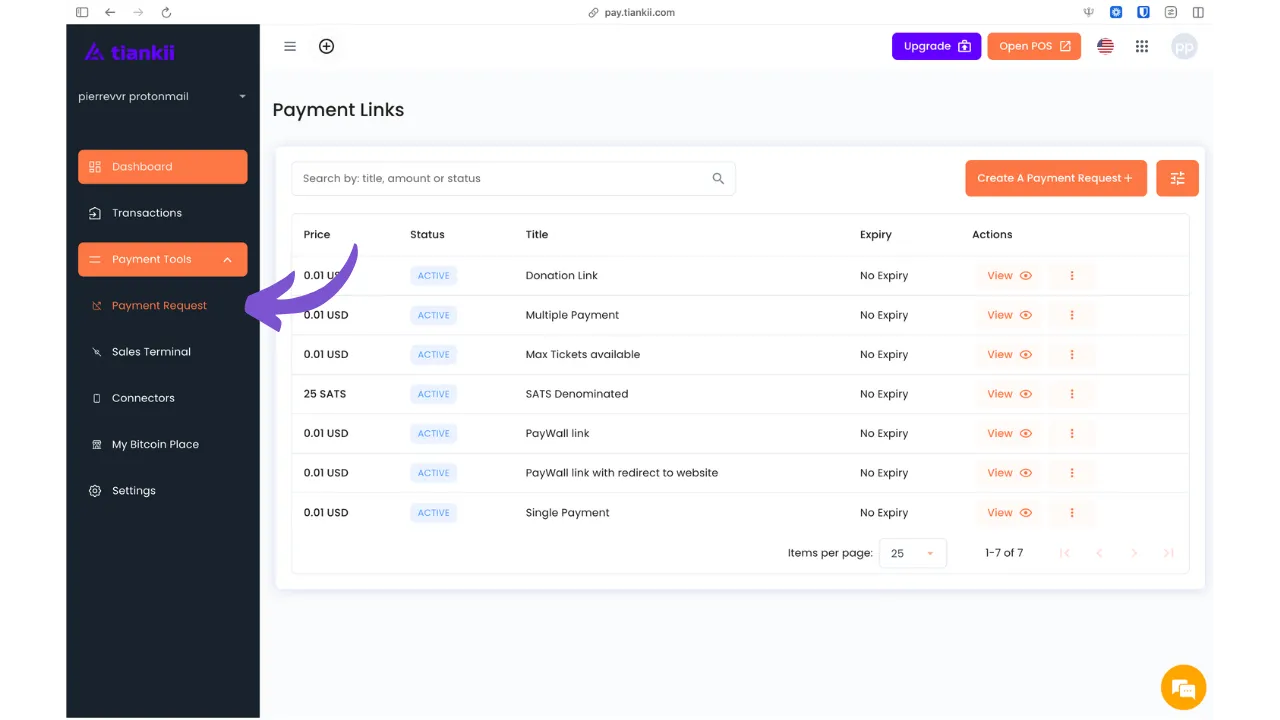This screenshot has width=1280, height=720.
Task: Click the filter settings icon button
Action: tap(1177, 178)
